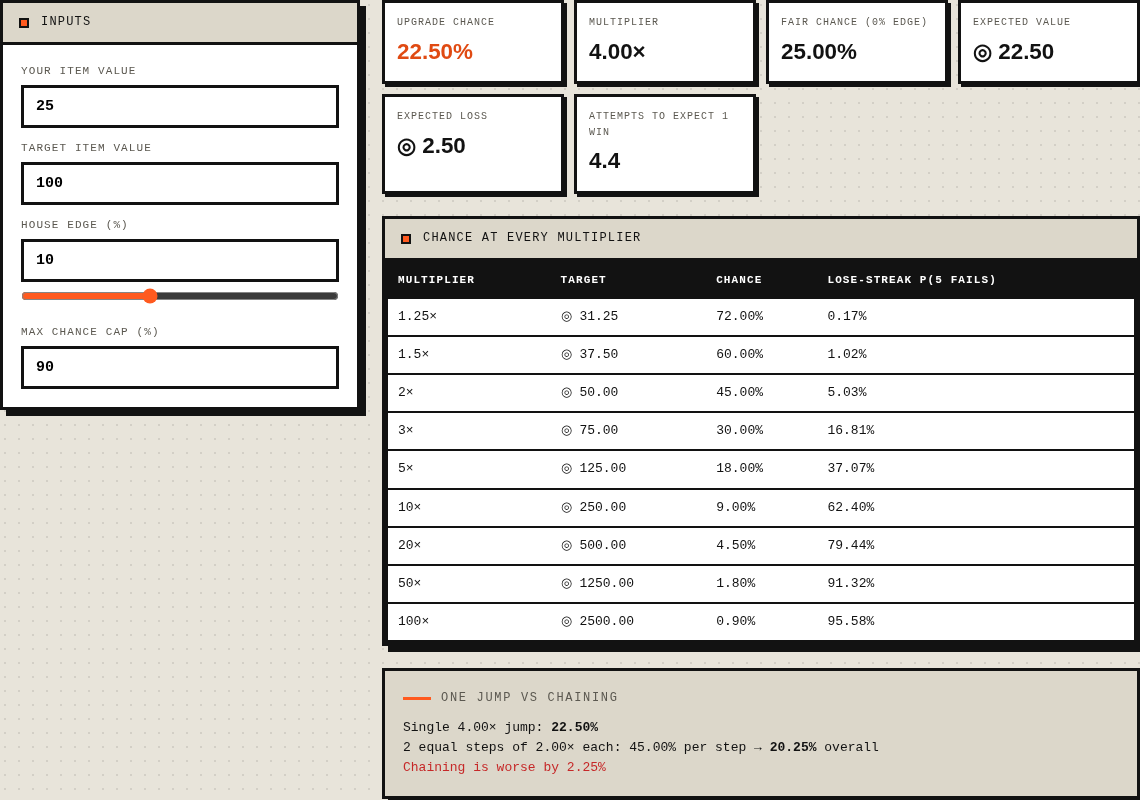
Task: Click the '2 equal steps of 2.00× each' line
Action: point(641,748)
